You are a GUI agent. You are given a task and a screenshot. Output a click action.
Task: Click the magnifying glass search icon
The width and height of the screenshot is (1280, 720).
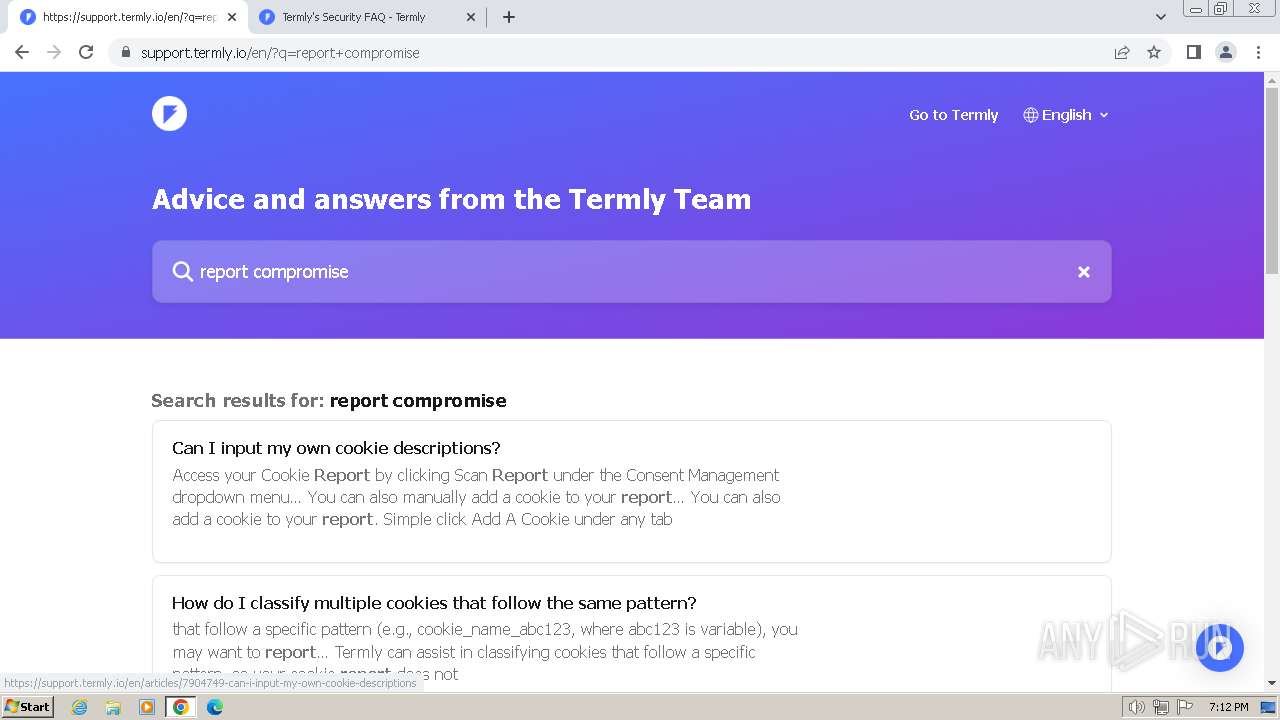point(182,272)
